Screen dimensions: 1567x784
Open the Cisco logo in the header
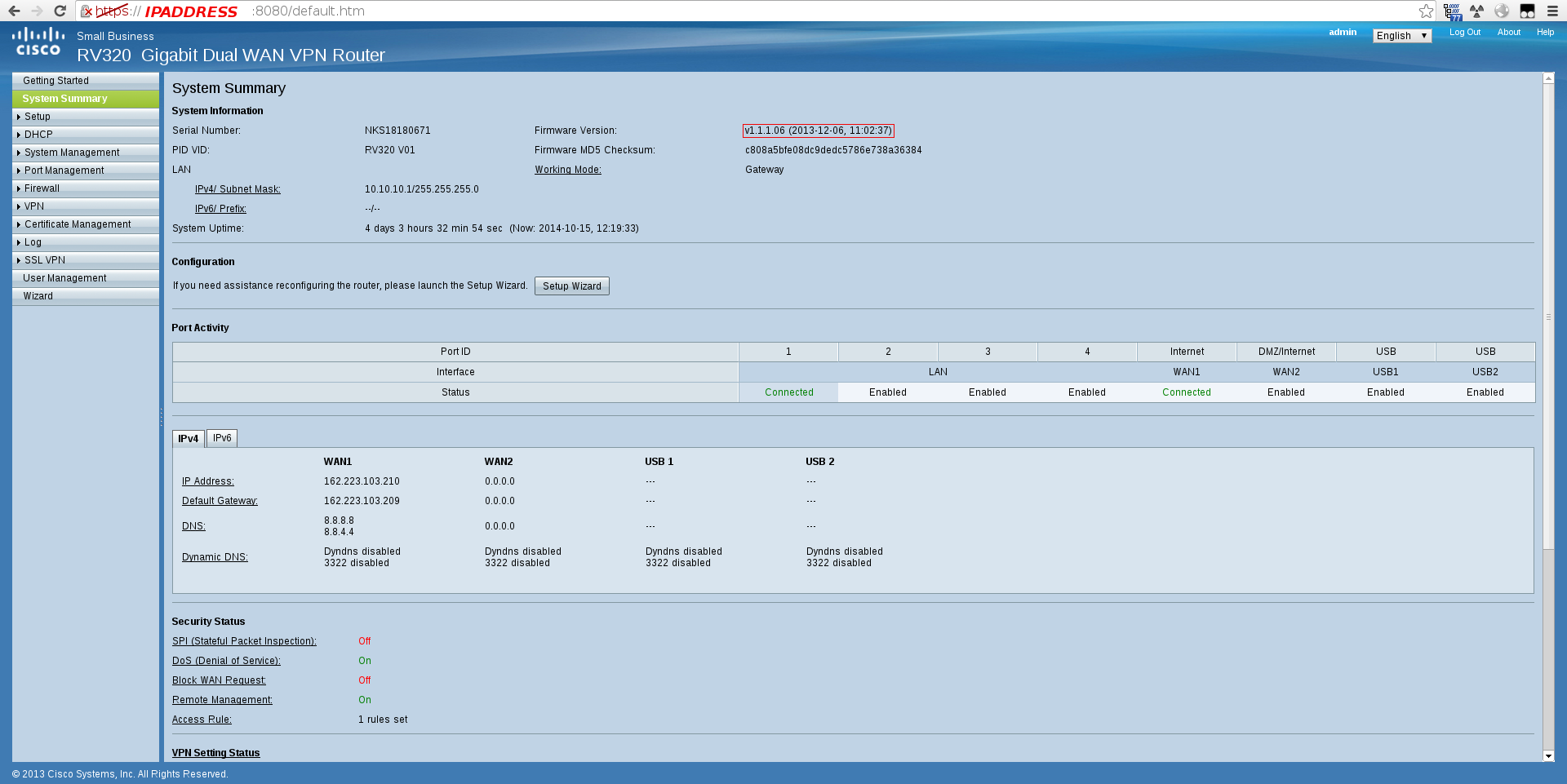click(x=38, y=42)
